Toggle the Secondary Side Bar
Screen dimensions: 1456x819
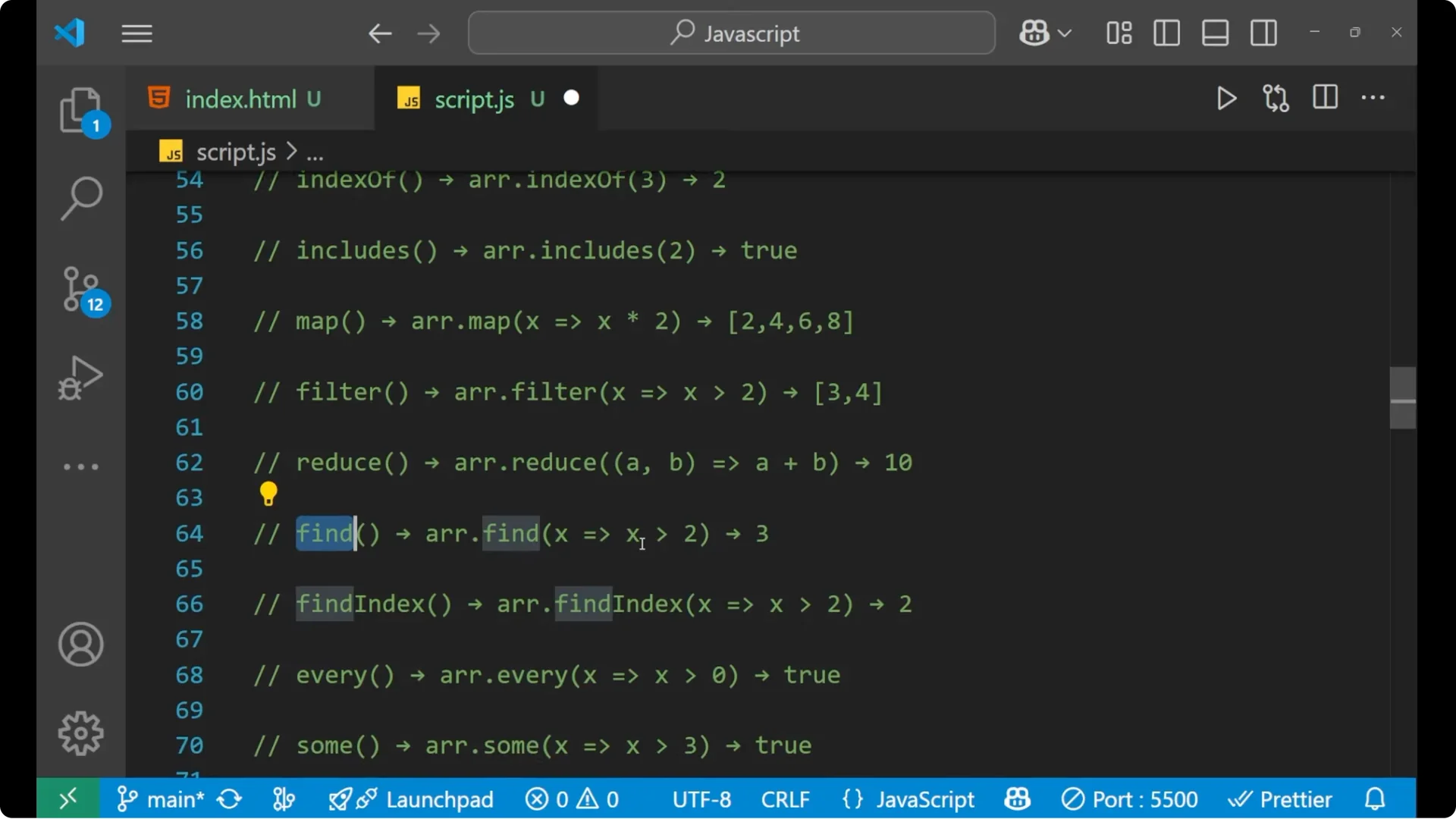pyautogui.click(x=1263, y=33)
